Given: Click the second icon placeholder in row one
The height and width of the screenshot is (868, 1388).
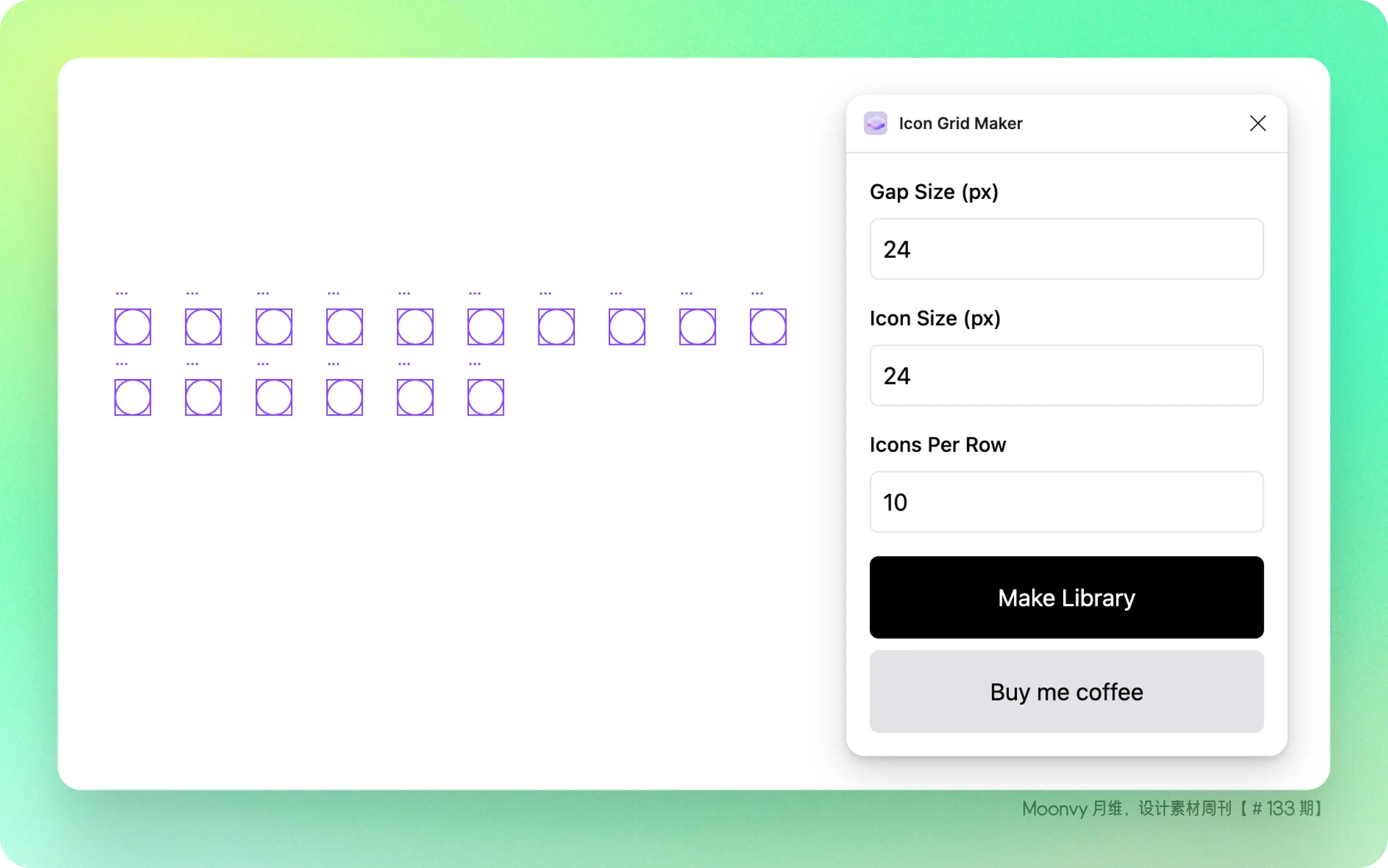Looking at the screenshot, I should [203, 325].
